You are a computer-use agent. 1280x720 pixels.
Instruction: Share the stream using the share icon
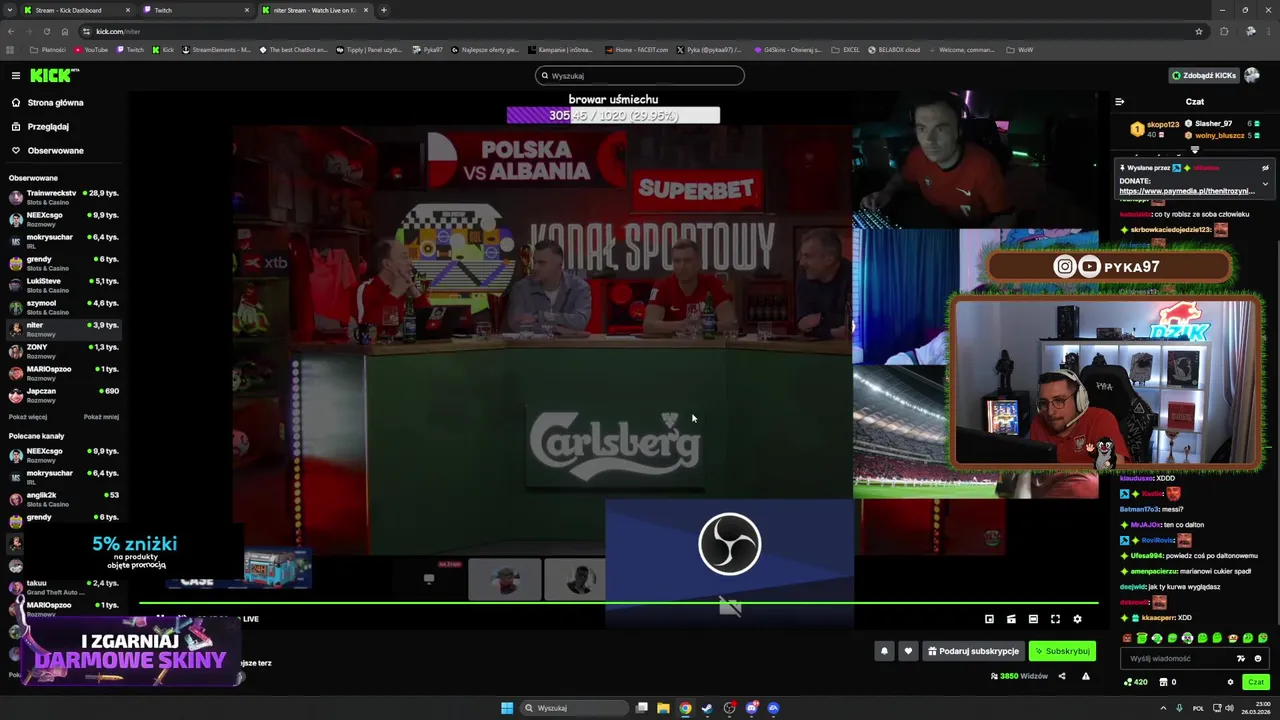[x=1062, y=676]
